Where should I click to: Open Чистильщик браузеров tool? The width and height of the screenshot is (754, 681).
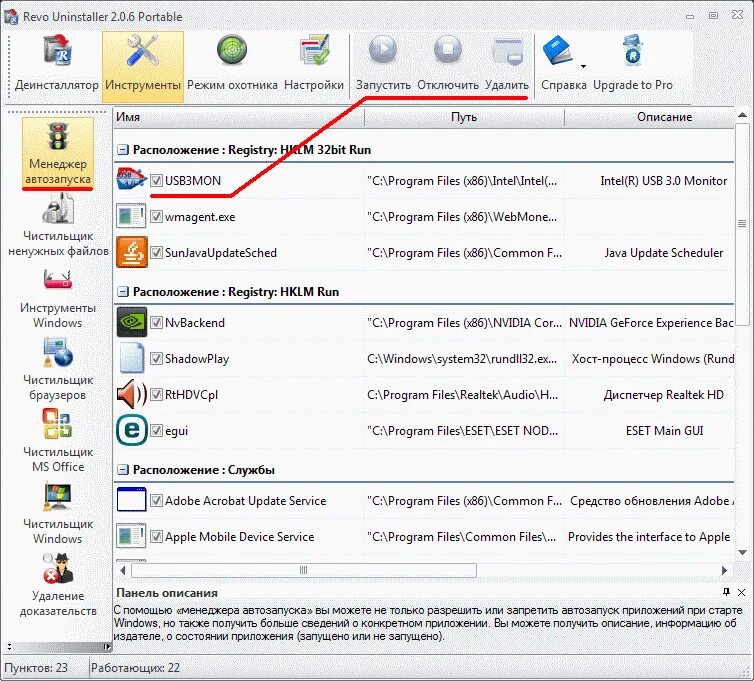(58, 369)
